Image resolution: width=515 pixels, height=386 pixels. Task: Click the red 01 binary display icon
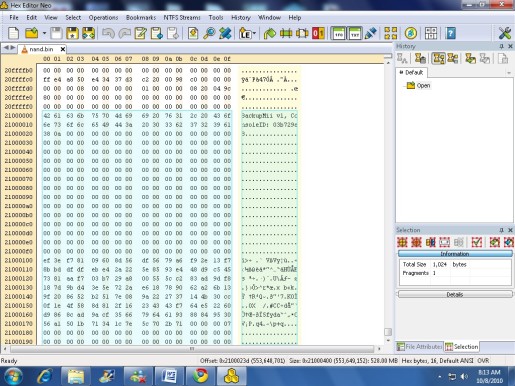(318, 33)
